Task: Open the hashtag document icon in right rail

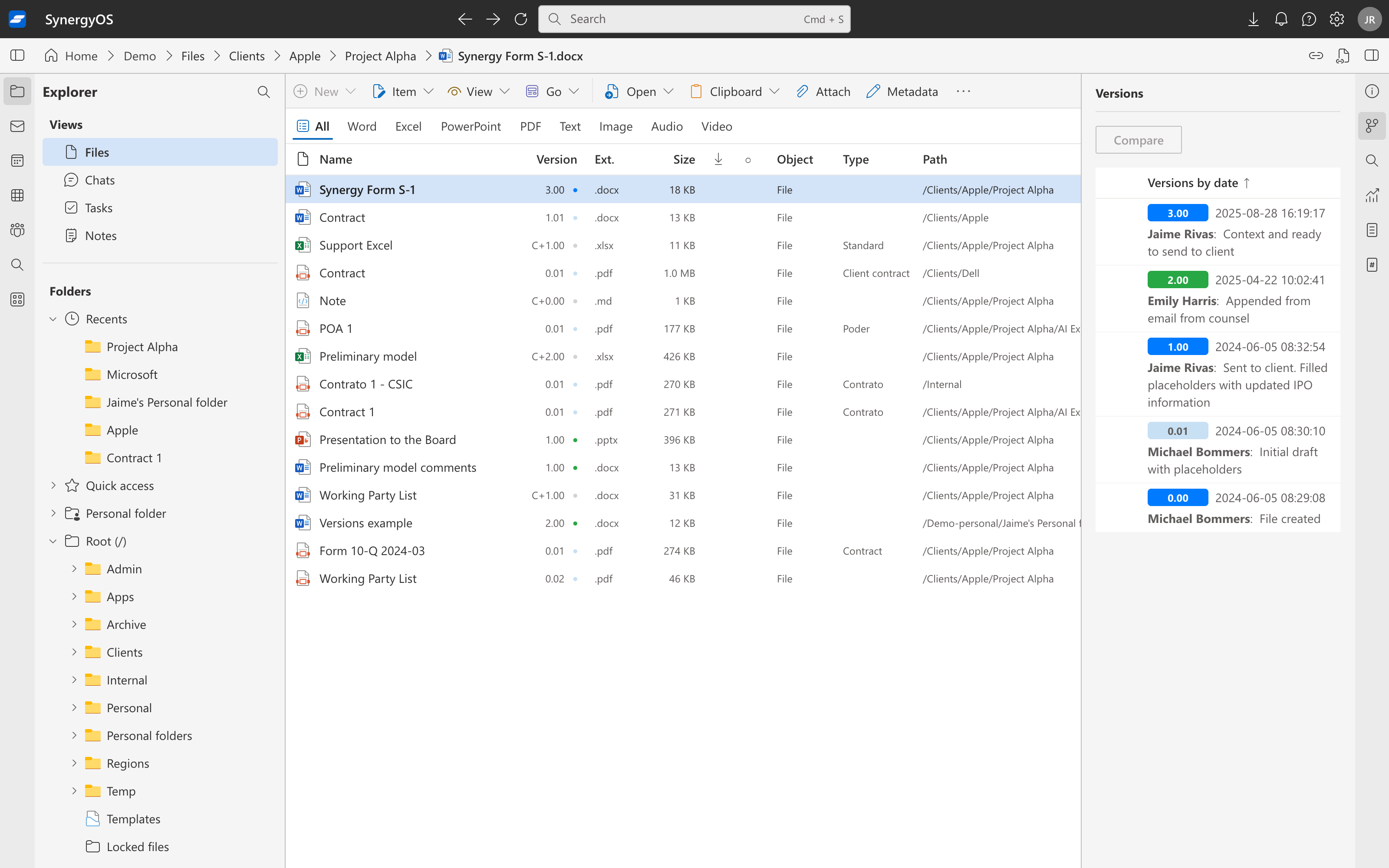Action: pyautogui.click(x=1372, y=265)
